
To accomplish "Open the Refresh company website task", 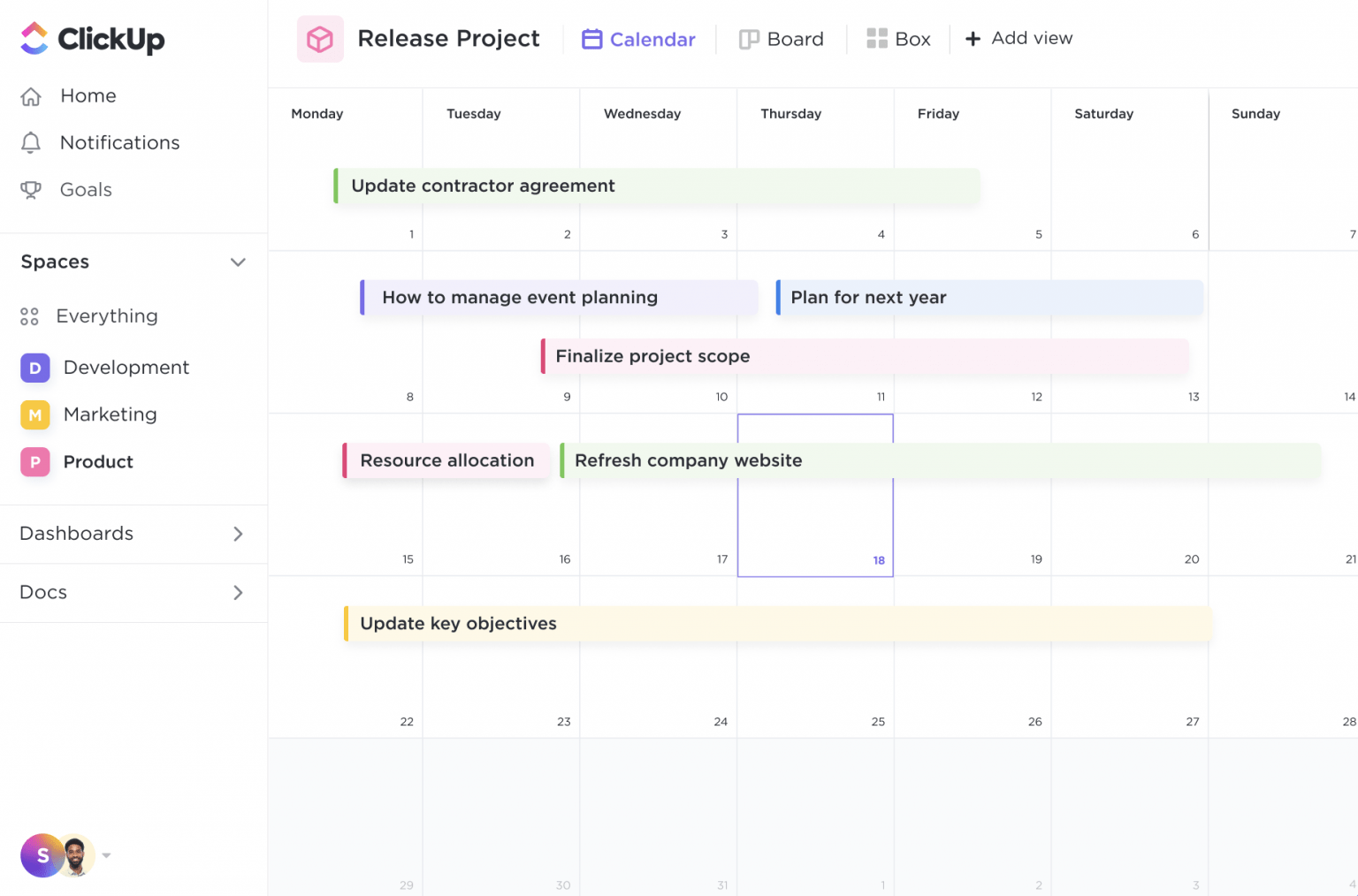I will [688, 460].
